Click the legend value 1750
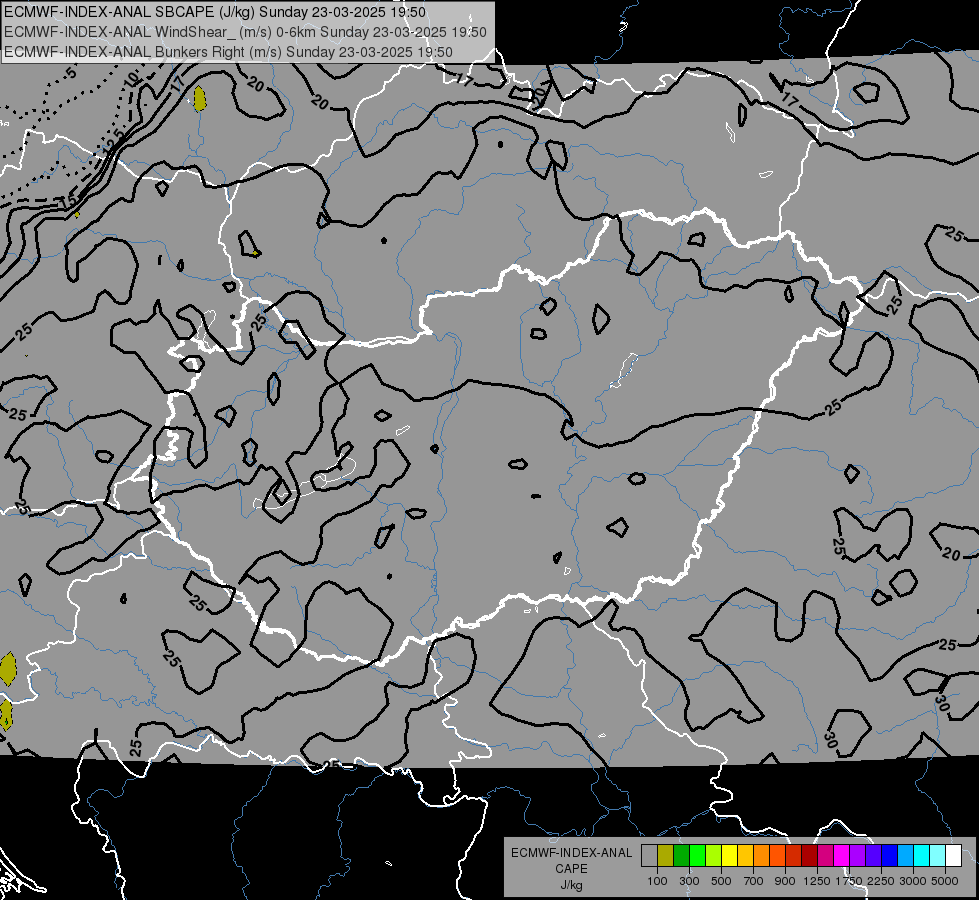The image size is (979, 900). [849, 881]
